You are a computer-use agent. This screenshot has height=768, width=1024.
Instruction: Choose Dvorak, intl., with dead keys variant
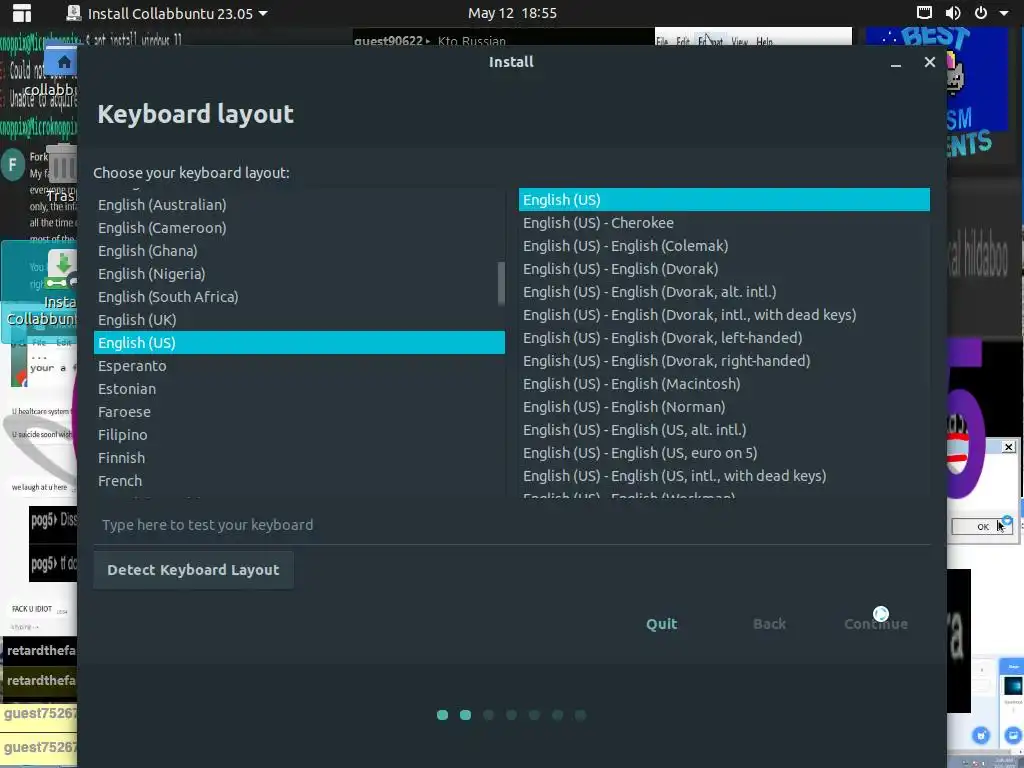[x=724, y=315]
